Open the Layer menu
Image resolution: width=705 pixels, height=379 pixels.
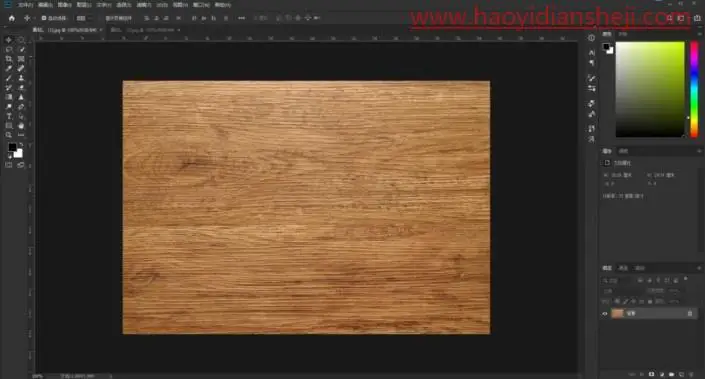point(84,5)
